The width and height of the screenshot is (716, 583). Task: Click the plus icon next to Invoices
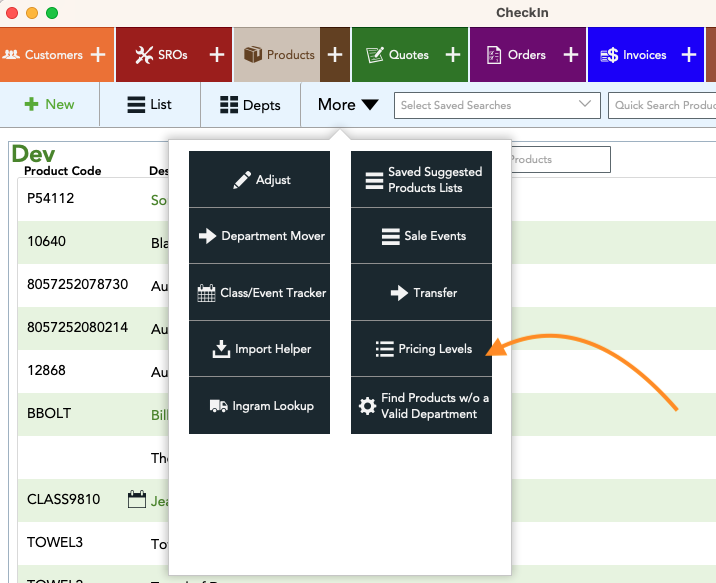click(689, 55)
